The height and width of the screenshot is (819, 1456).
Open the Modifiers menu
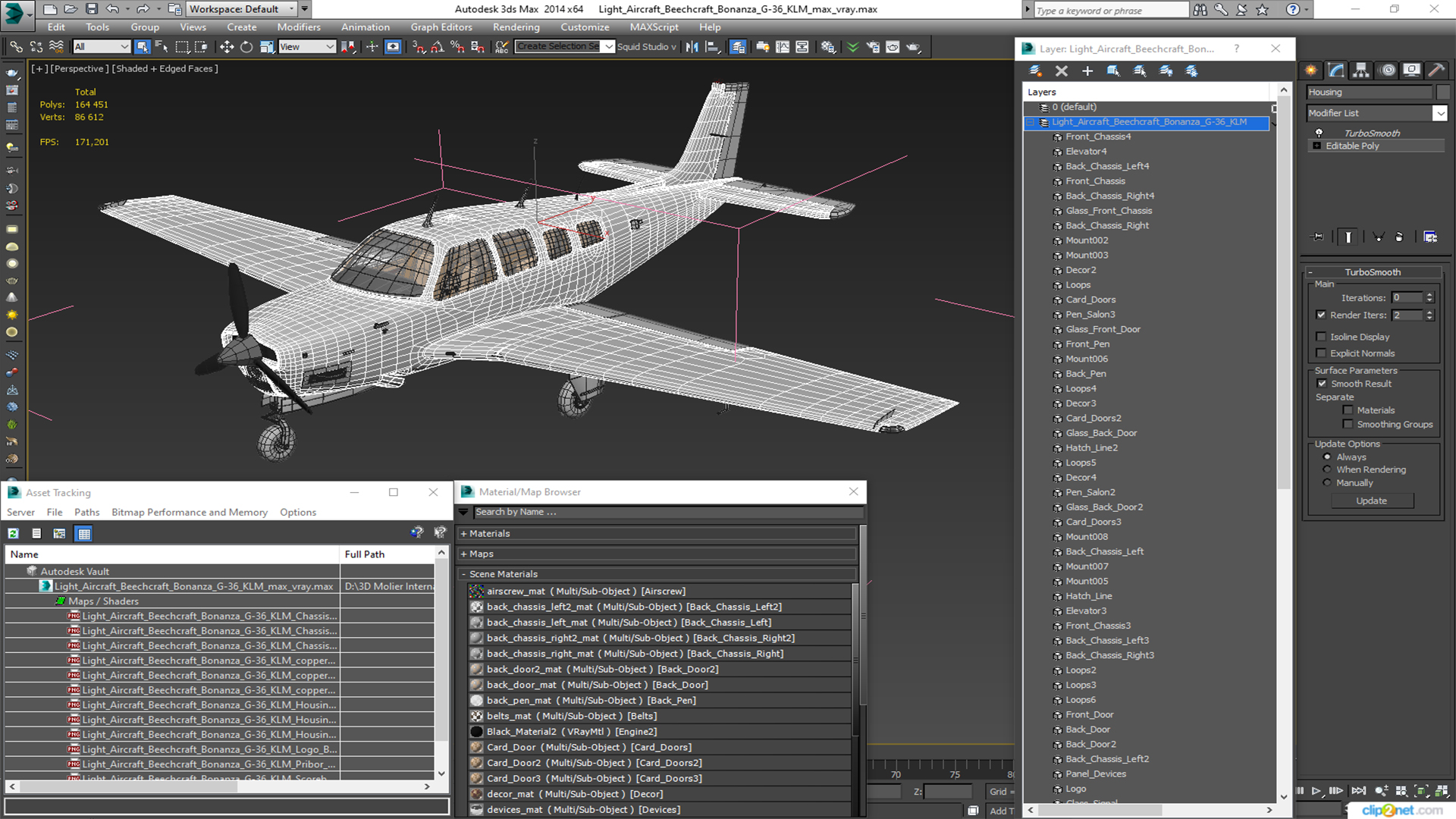coord(299,27)
